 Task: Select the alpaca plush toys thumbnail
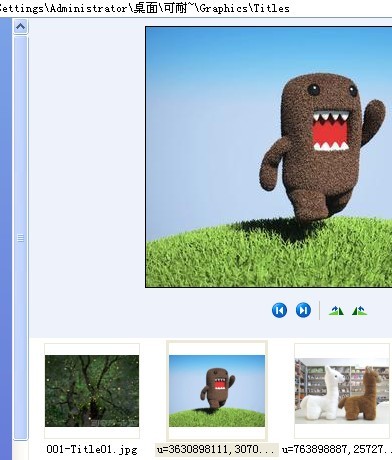pyautogui.click(x=342, y=391)
